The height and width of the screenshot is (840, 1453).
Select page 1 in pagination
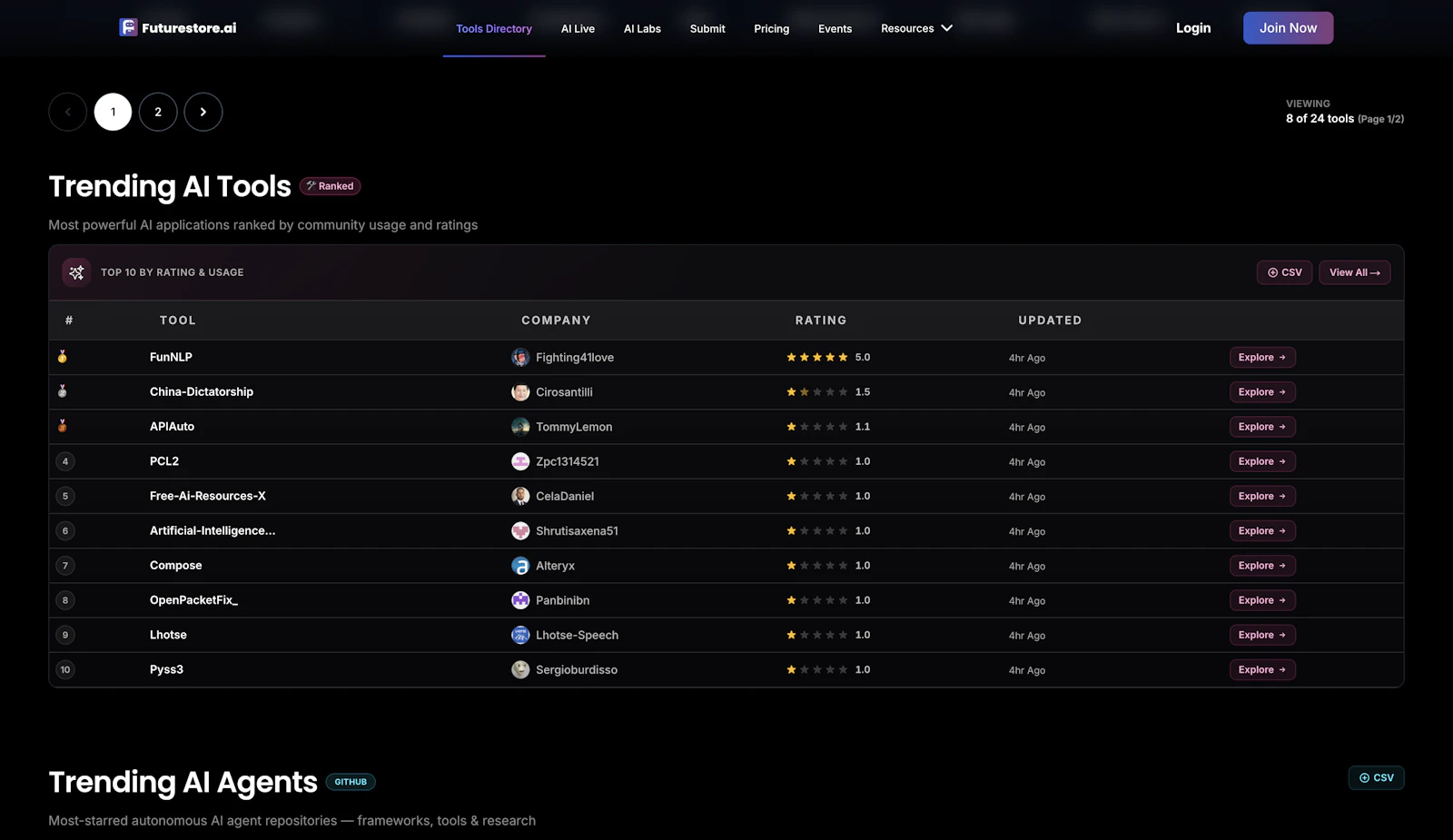coord(114,112)
